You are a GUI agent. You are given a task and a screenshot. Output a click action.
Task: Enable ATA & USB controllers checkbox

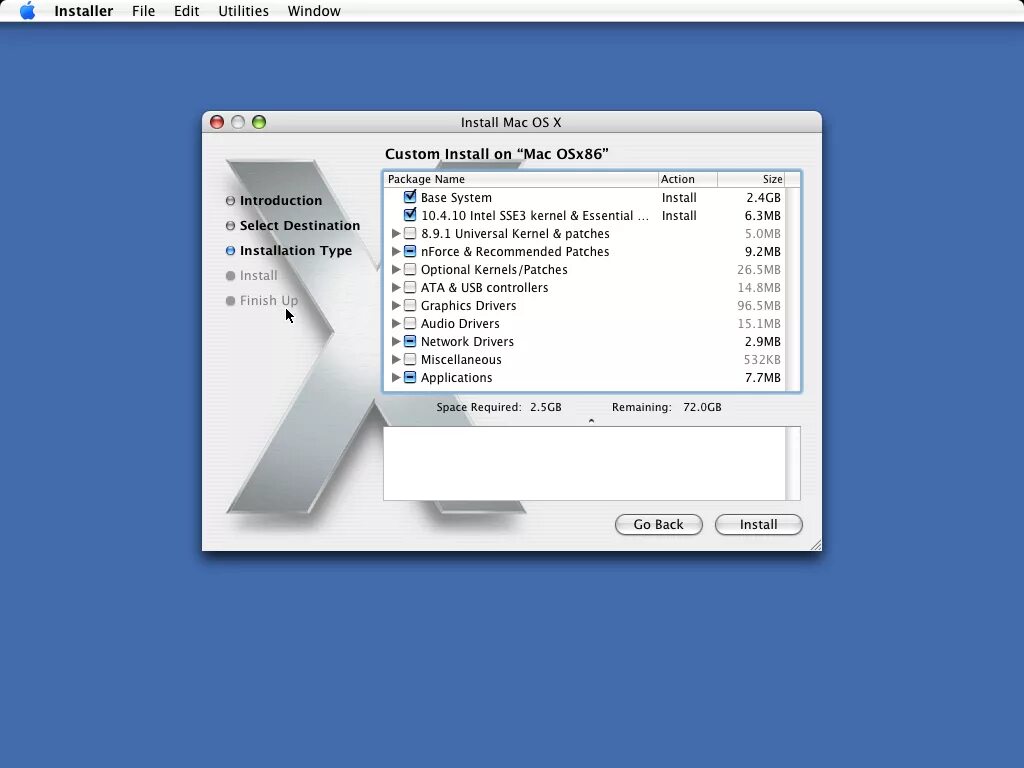pyautogui.click(x=410, y=287)
